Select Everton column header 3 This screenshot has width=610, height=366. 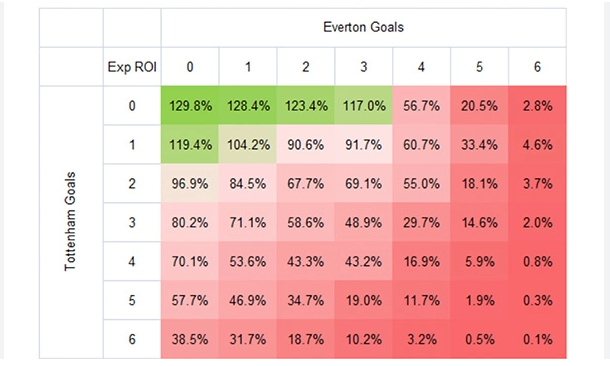(364, 67)
